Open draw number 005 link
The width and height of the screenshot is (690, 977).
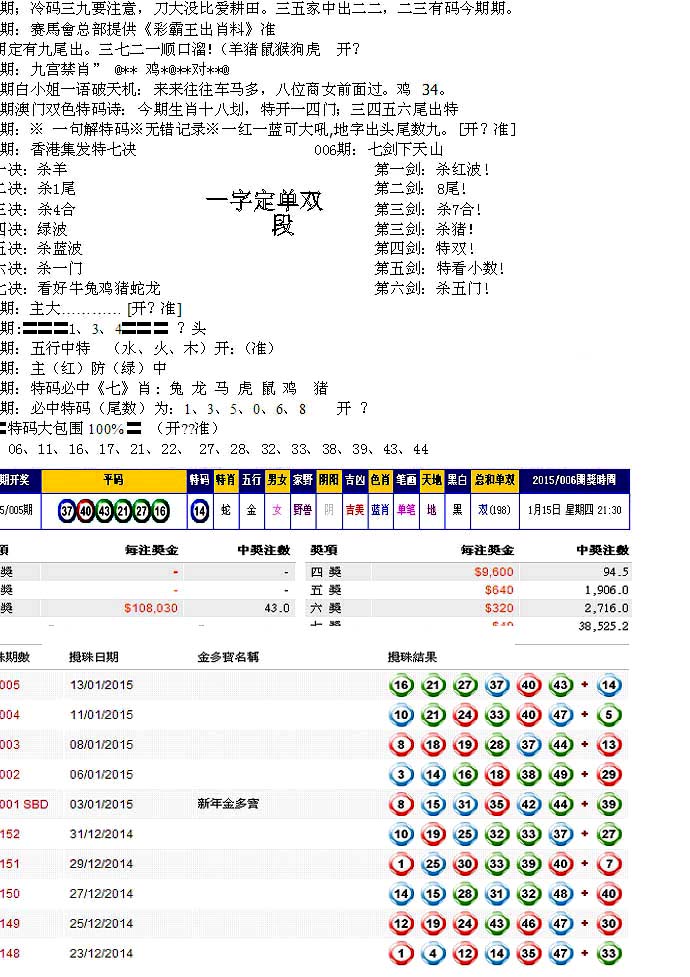10,685
